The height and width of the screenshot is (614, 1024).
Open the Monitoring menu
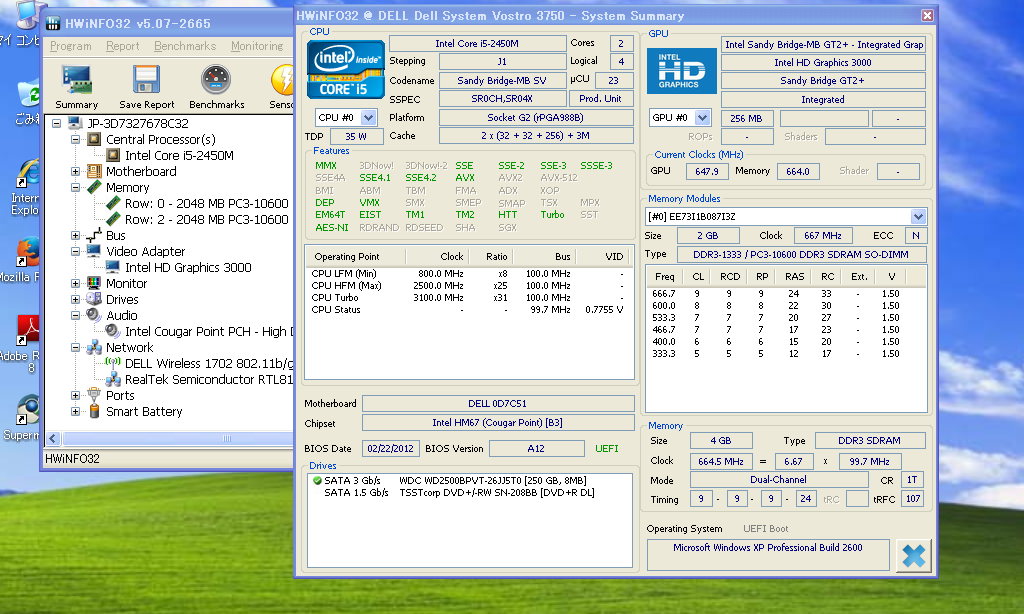tap(256, 46)
